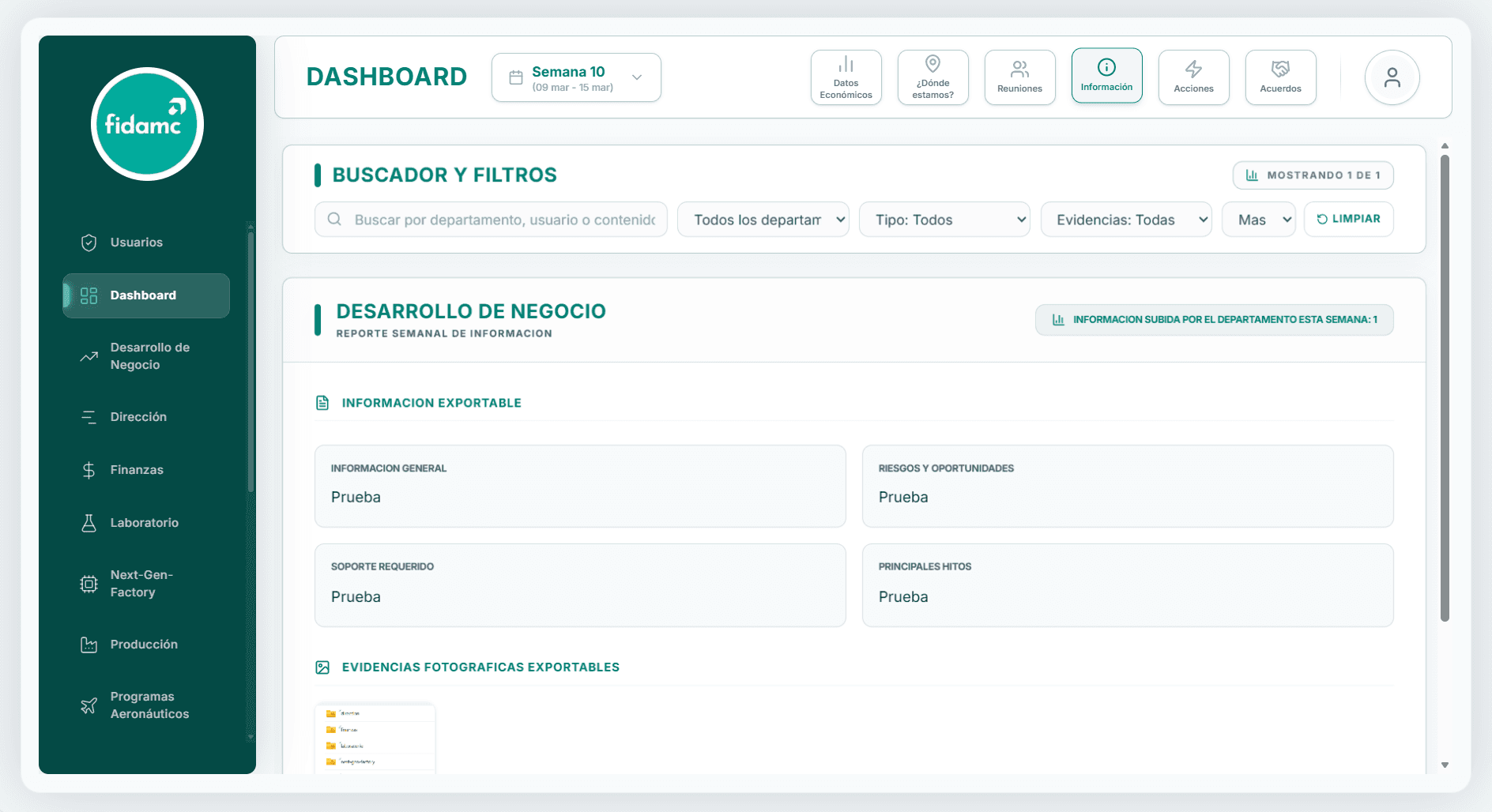1492x812 pixels.
Task: Switch to the Acciones tab
Action: (x=1193, y=77)
